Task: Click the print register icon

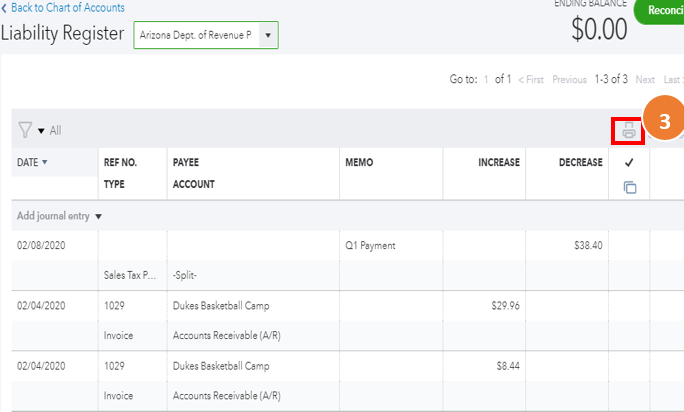Action: (x=628, y=131)
